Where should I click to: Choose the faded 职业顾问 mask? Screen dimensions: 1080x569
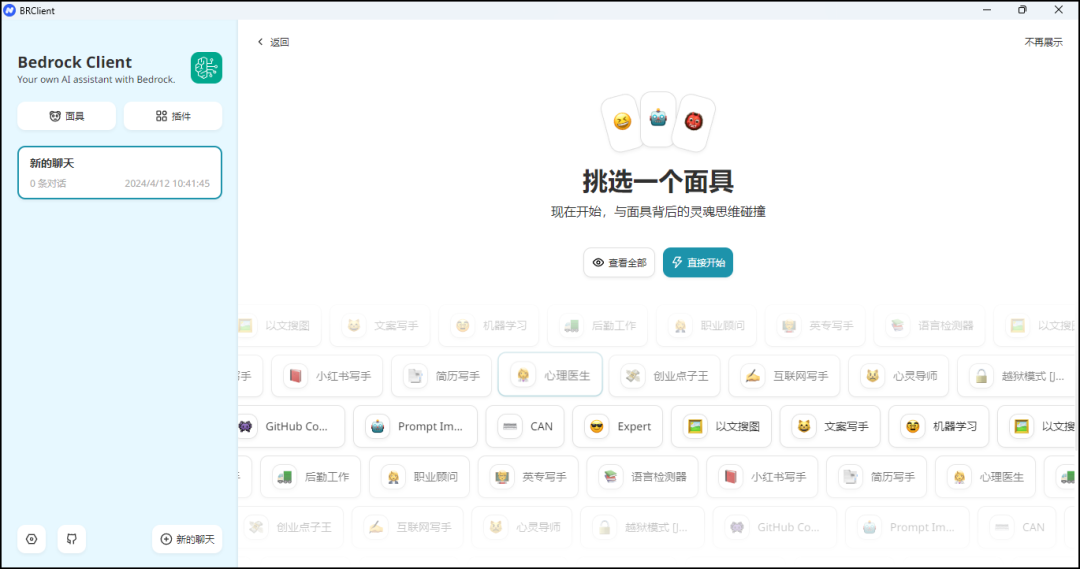pos(707,325)
